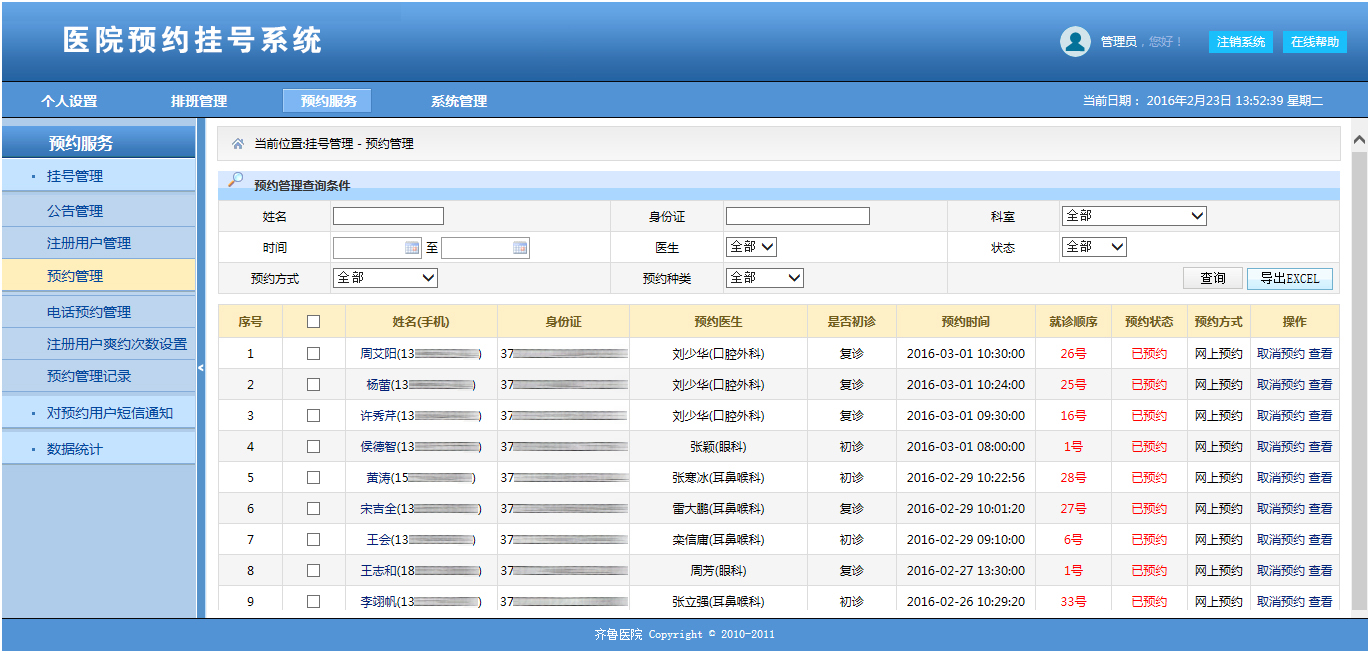This screenshot has height=653, width=1370.
Task: View details for 周艾阳's appointment
Action: coord(1321,354)
